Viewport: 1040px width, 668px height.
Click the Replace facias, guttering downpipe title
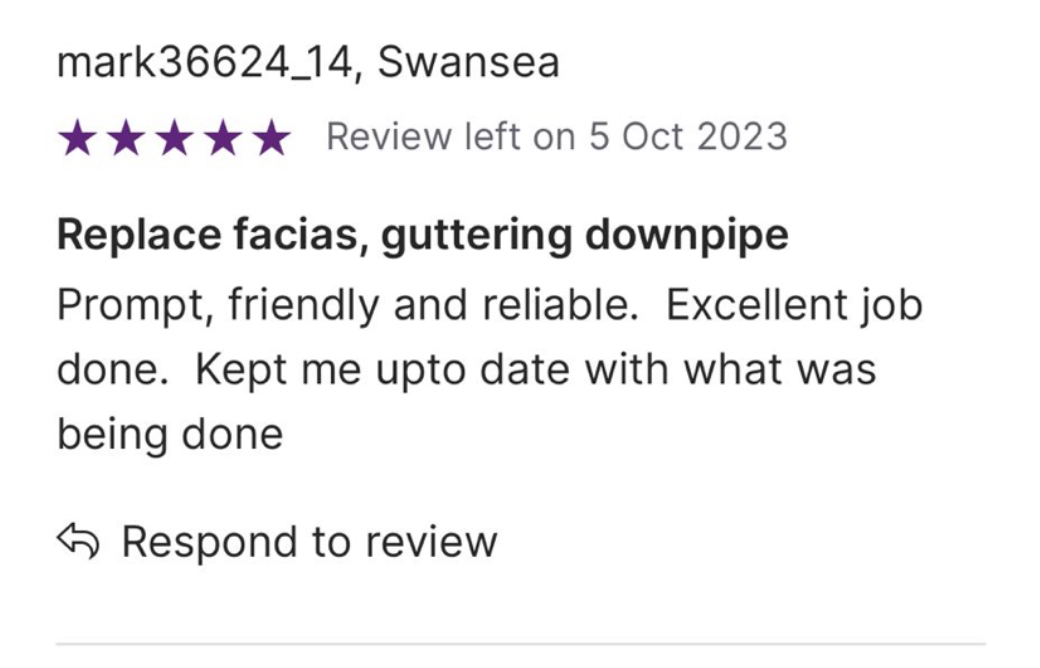pos(422,235)
